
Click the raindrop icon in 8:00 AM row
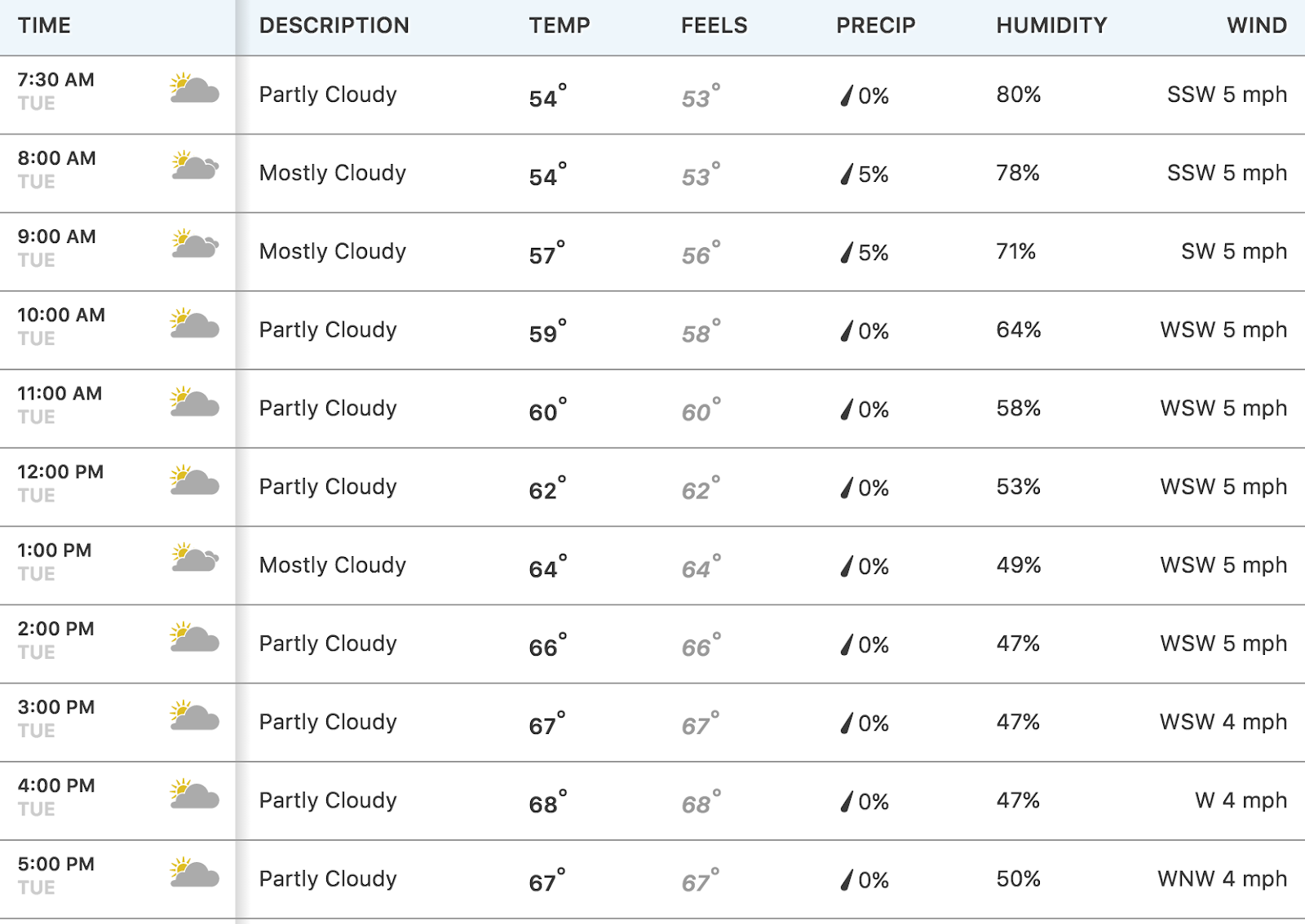coord(847,174)
